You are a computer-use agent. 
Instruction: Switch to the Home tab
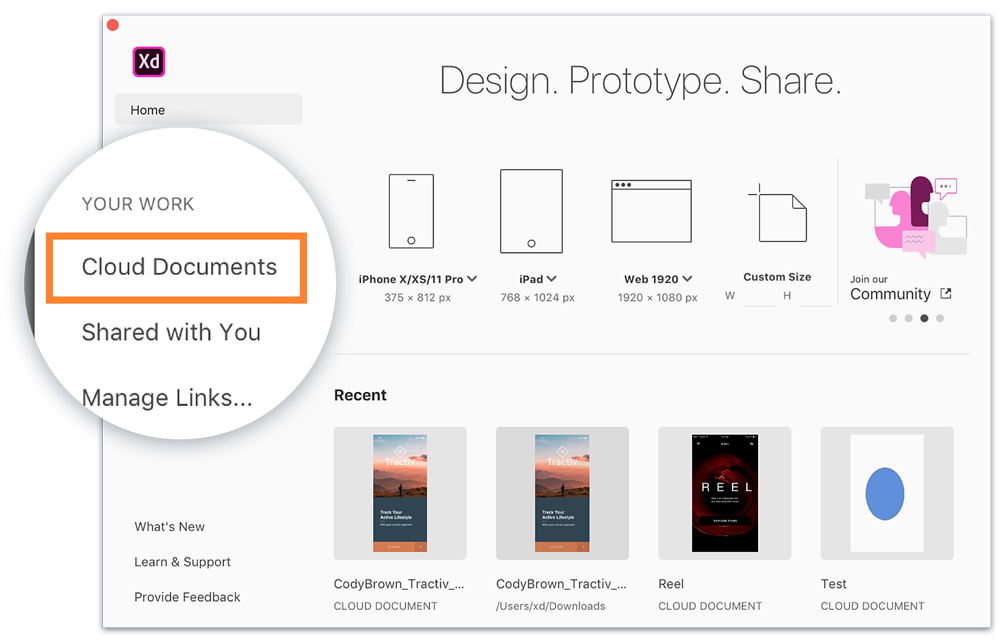pos(147,109)
